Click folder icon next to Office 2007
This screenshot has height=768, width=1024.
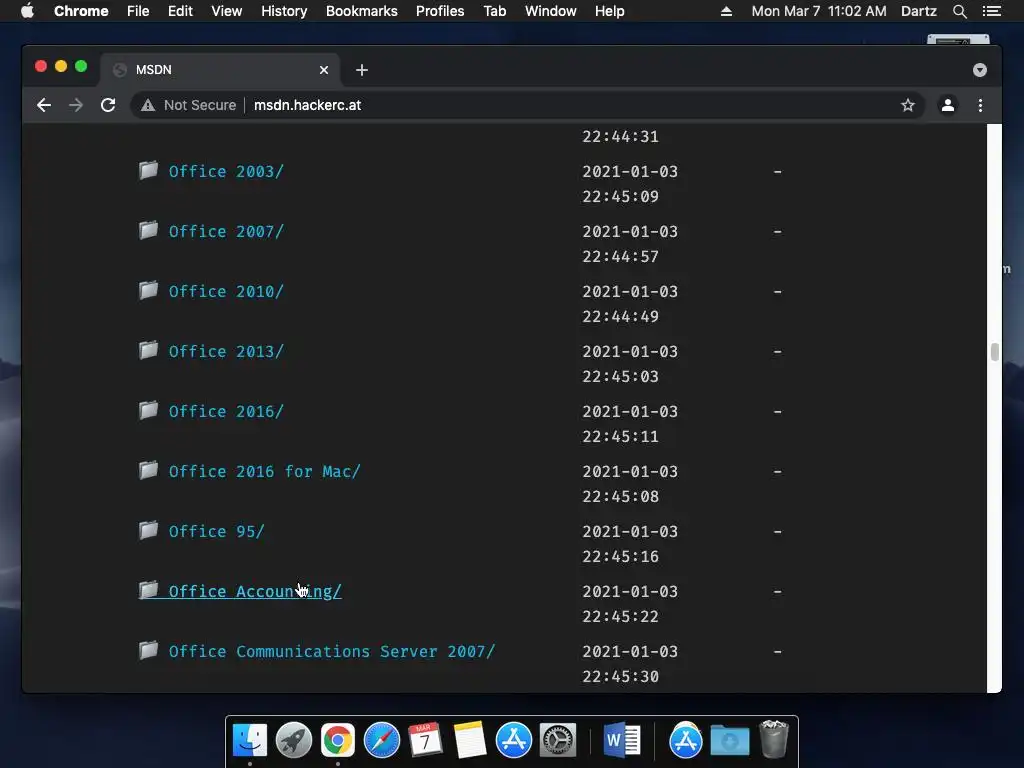coord(148,231)
